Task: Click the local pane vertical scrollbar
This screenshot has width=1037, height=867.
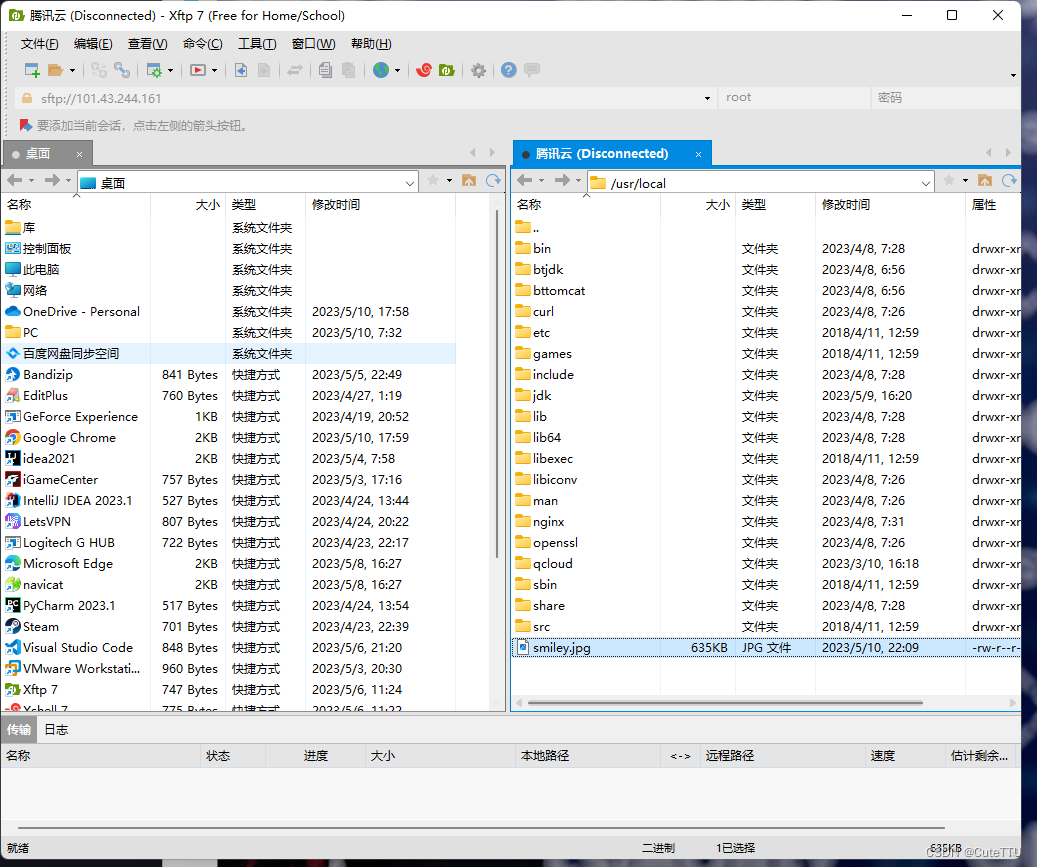Action: (497, 384)
